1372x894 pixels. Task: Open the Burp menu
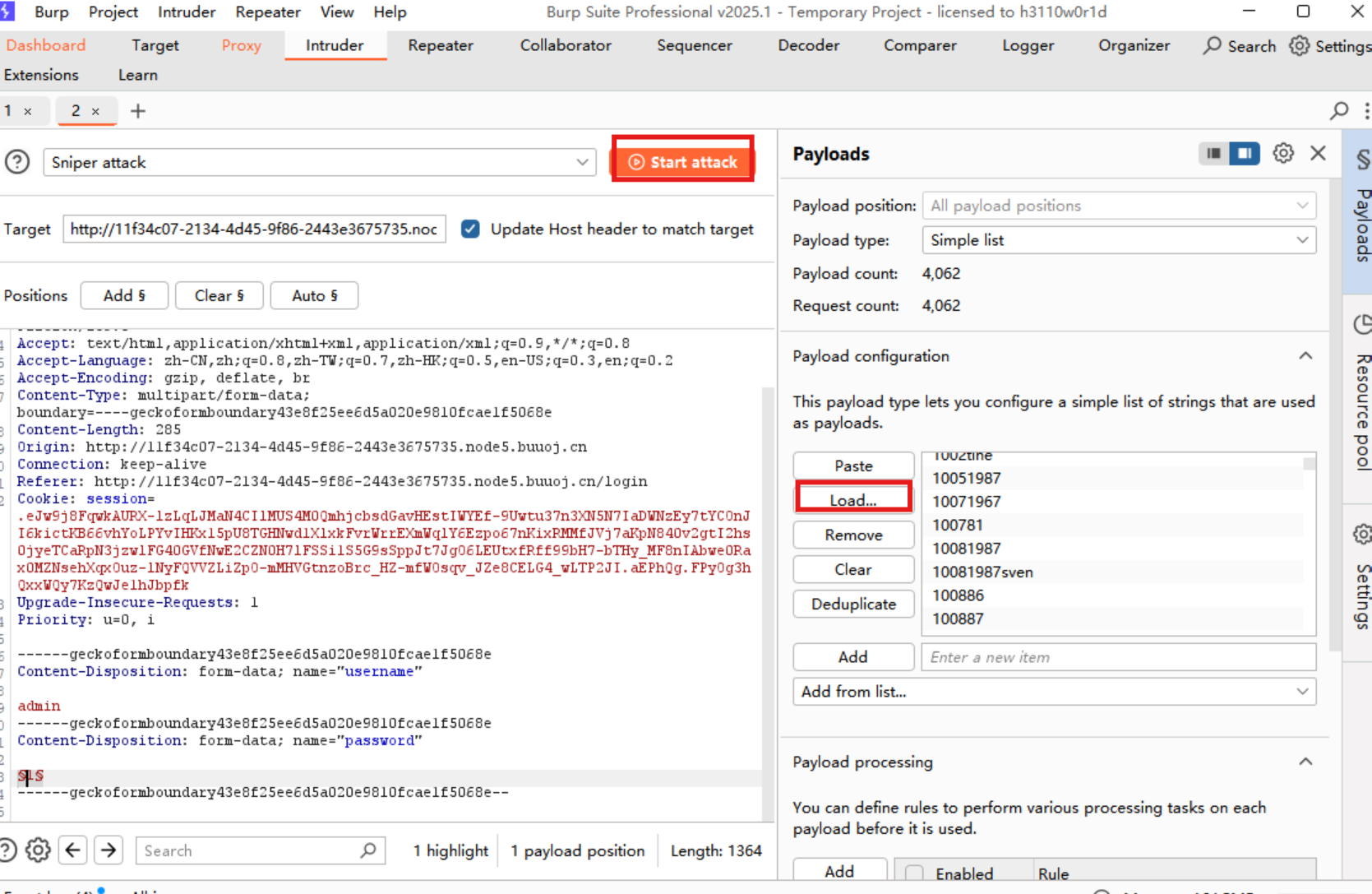coord(52,12)
